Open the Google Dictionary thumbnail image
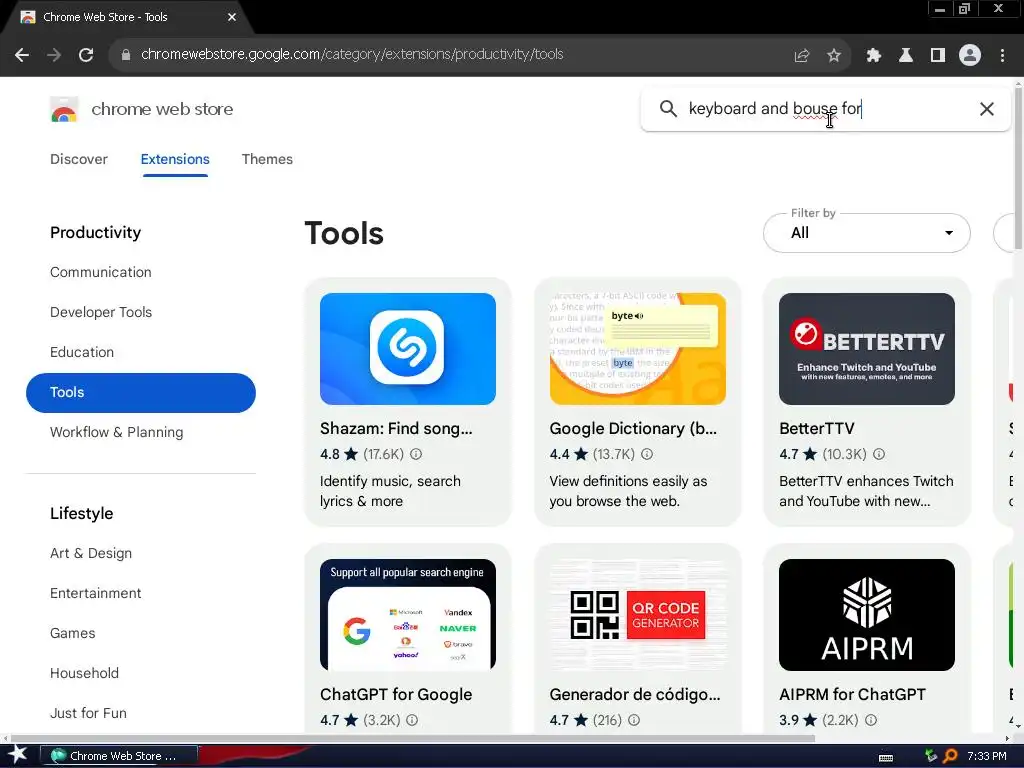This screenshot has width=1024, height=768. click(x=637, y=349)
